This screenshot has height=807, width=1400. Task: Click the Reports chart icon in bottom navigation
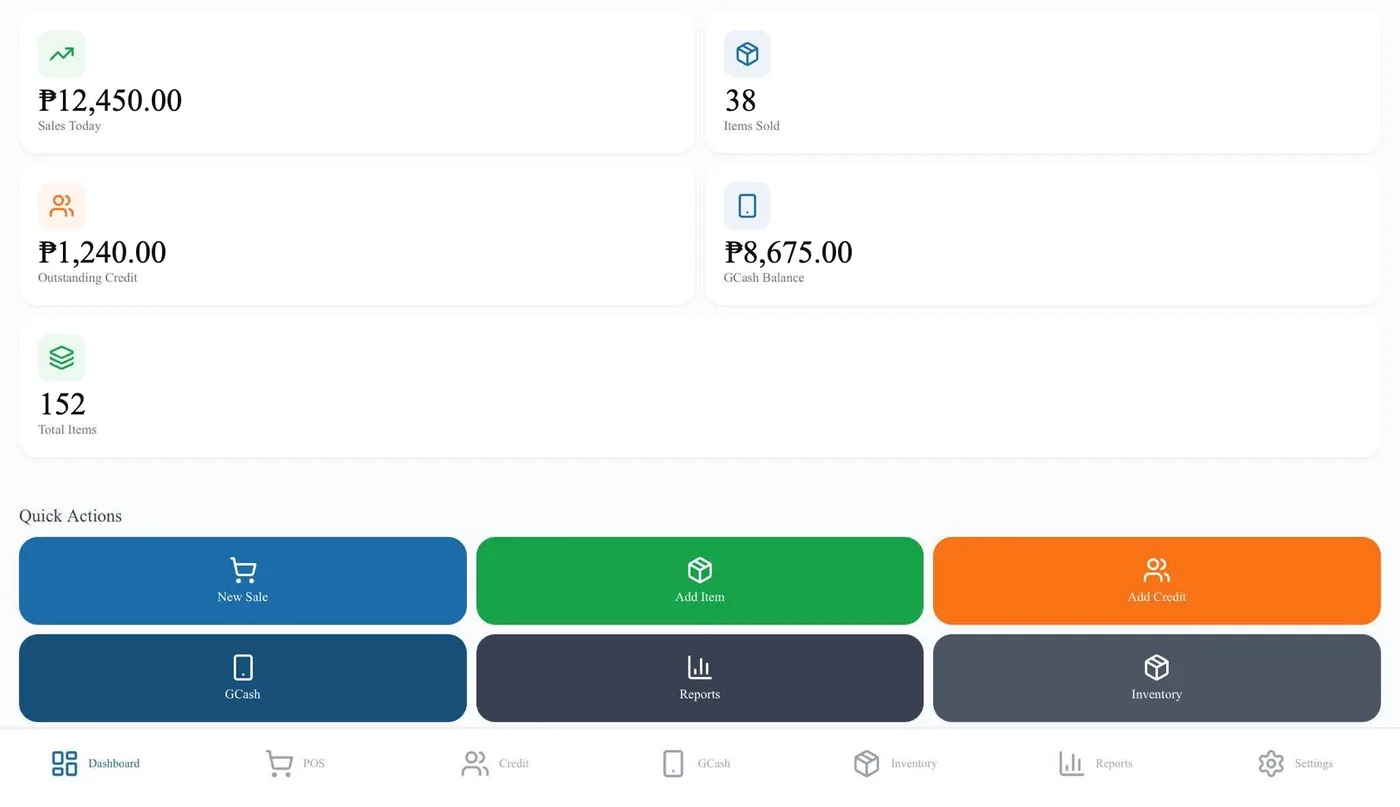[x=1071, y=764]
